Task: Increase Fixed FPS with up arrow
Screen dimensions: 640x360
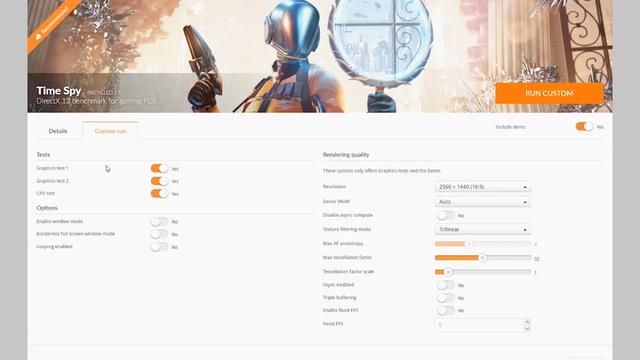Action: click(x=527, y=322)
